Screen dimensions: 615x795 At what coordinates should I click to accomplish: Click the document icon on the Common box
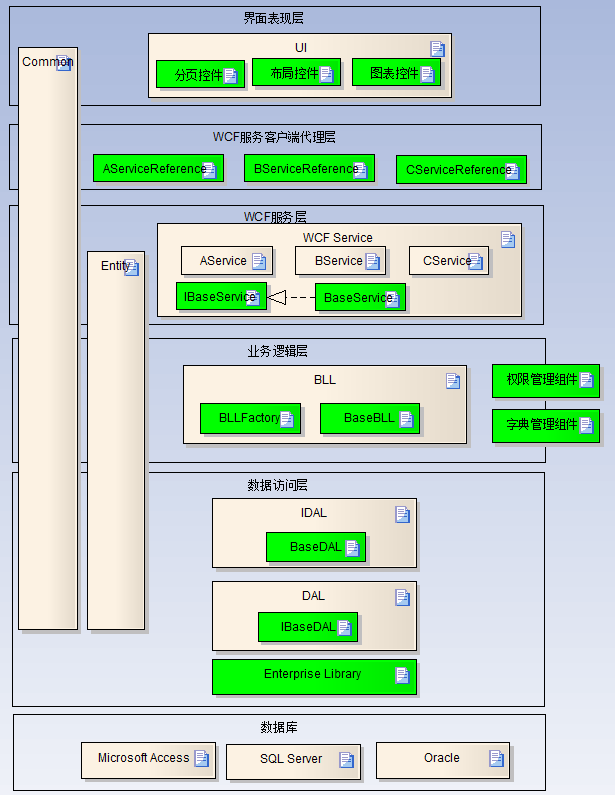tap(63, 63)
